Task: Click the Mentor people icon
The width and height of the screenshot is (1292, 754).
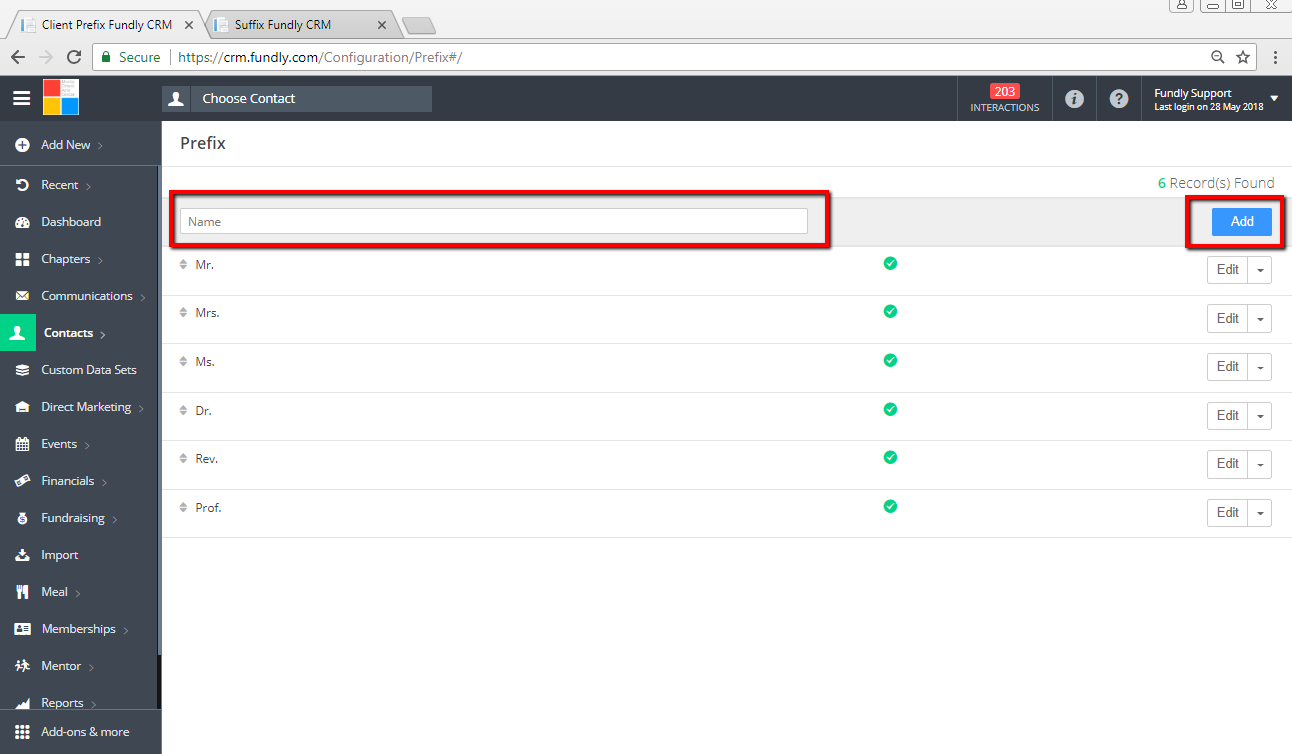Action: 22,666
